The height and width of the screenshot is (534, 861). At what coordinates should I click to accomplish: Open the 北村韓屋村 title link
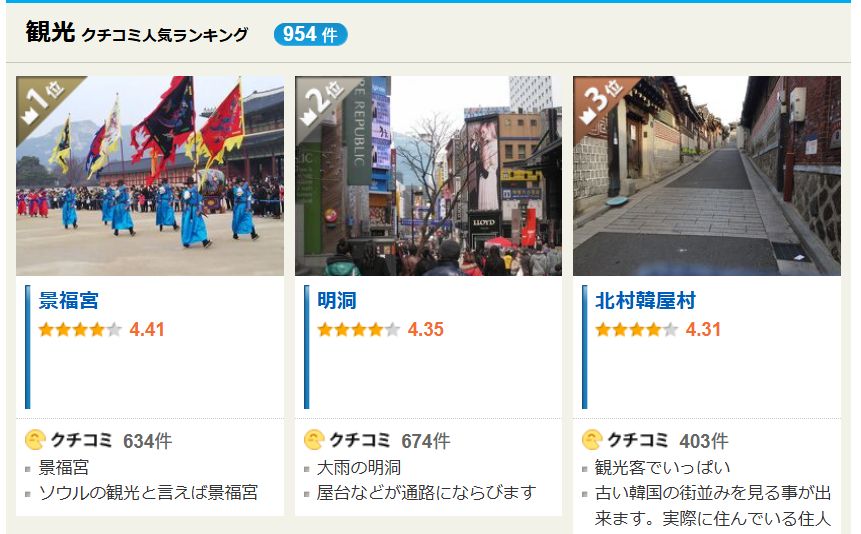pos(645,301)
